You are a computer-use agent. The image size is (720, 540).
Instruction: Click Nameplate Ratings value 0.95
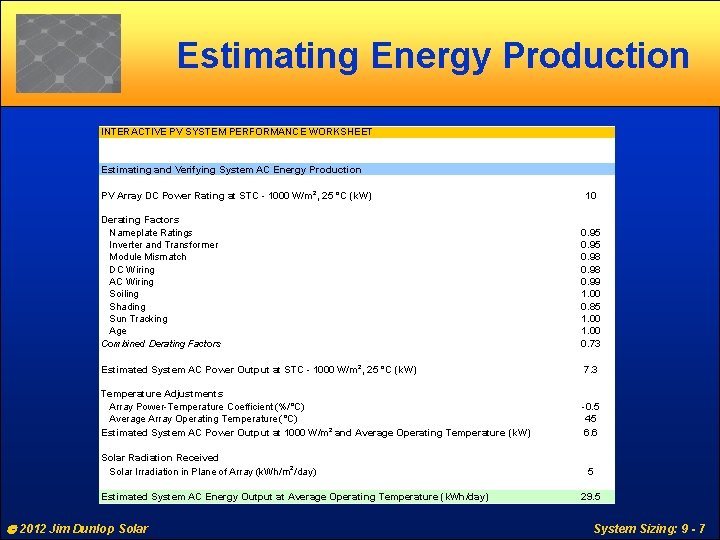point(590,233)
